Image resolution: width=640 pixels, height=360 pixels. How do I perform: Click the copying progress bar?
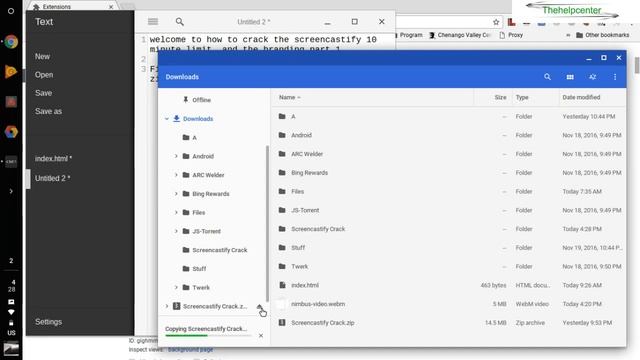pos(208,336)
